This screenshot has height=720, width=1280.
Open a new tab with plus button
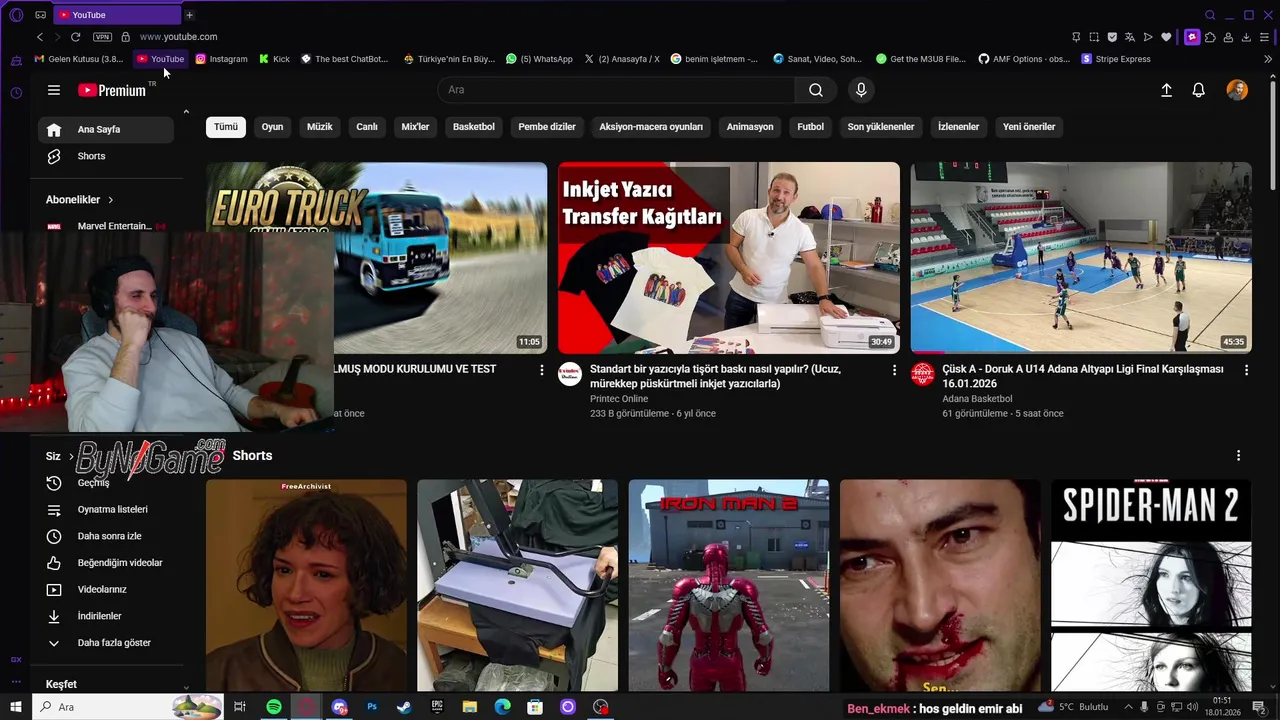189,15
